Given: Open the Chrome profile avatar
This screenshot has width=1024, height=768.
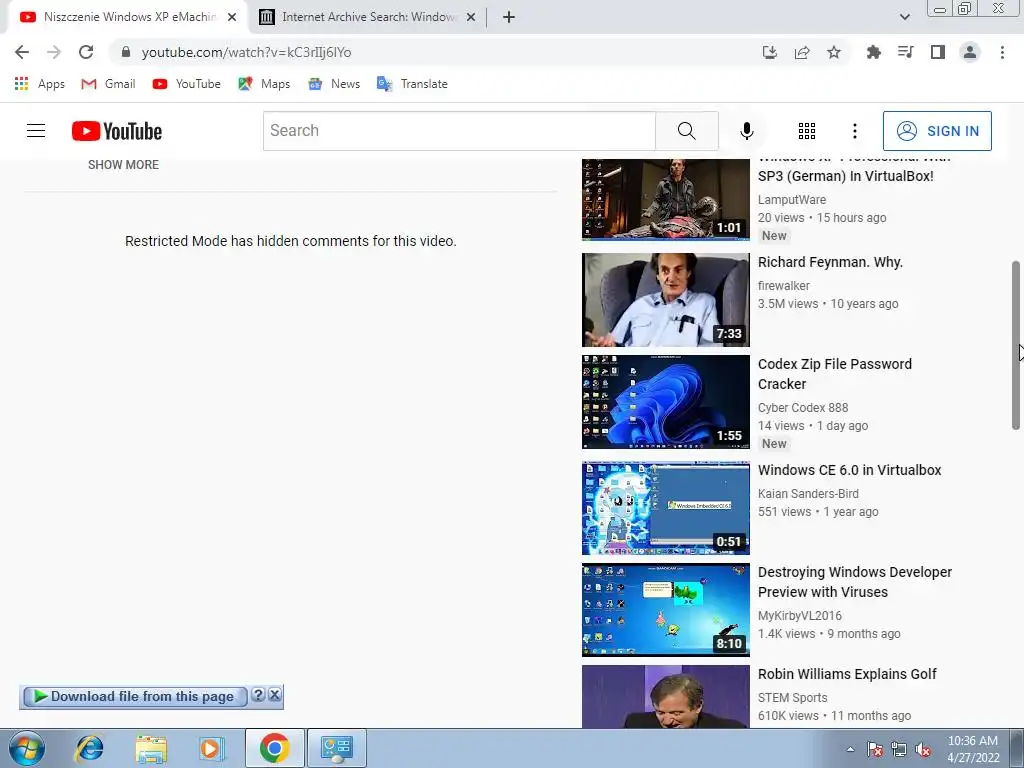Looking at the screenshot, I should [x=970, y=52].
